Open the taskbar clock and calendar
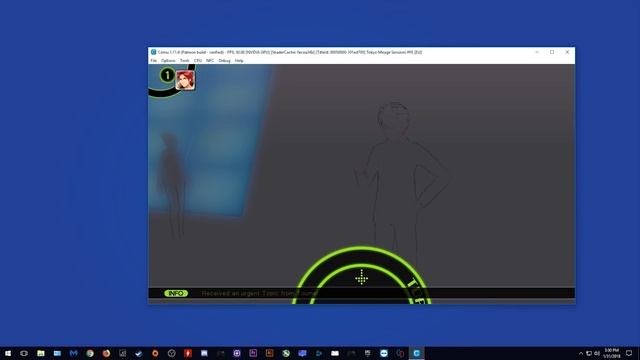640x360 pixels. pyautogui.click(x=612, y=353)
